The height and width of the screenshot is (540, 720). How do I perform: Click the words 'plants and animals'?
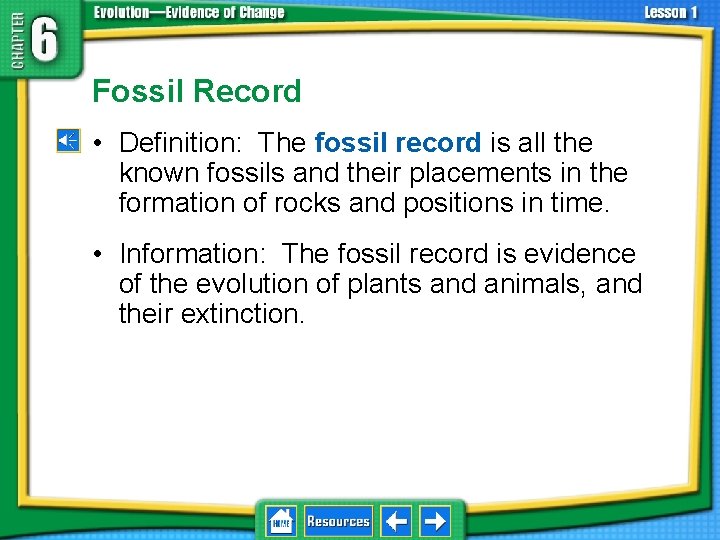pyautogui.click(x=467, y=284)
